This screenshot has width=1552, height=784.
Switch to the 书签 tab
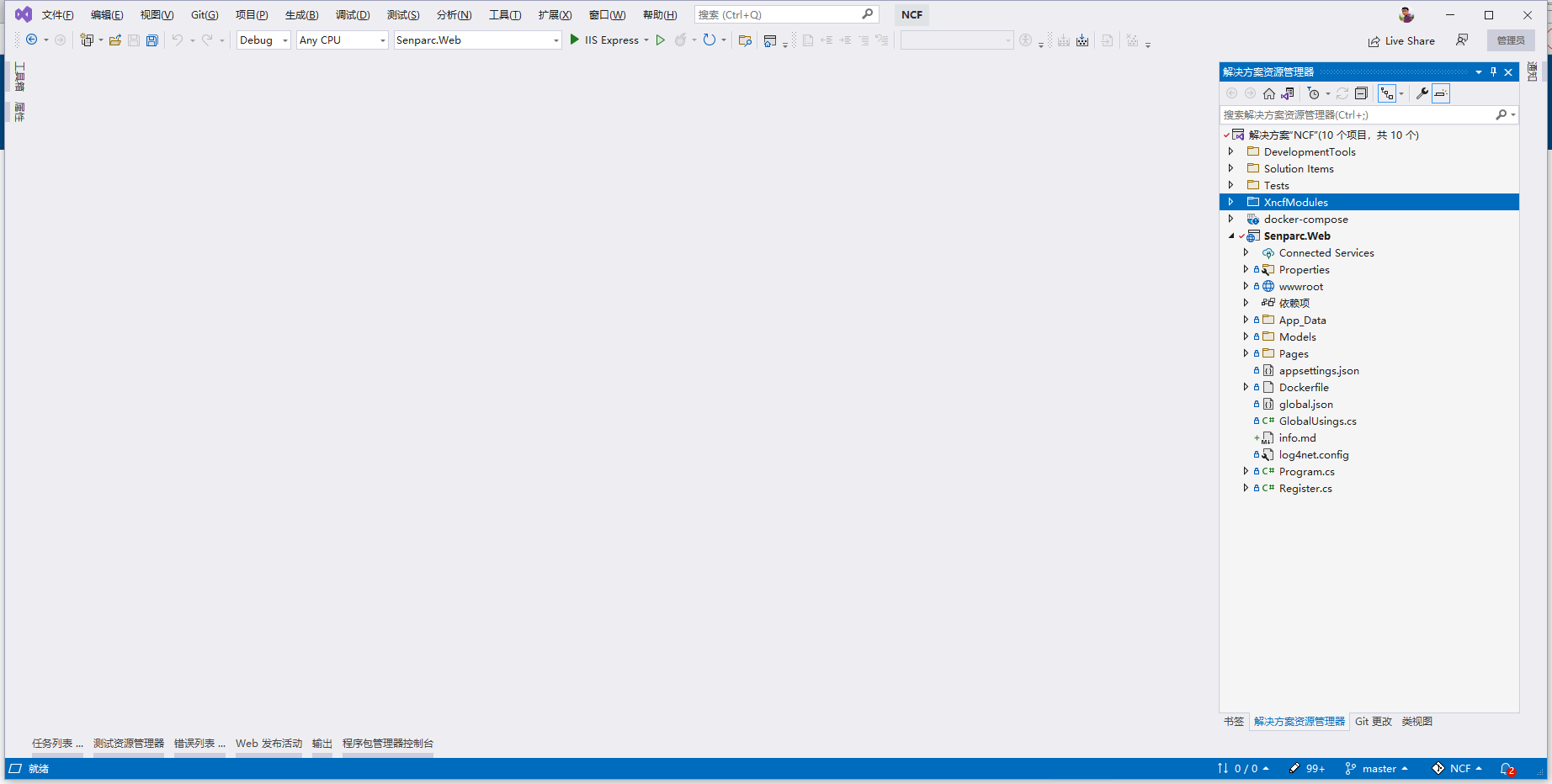[x=1234, y=721]
